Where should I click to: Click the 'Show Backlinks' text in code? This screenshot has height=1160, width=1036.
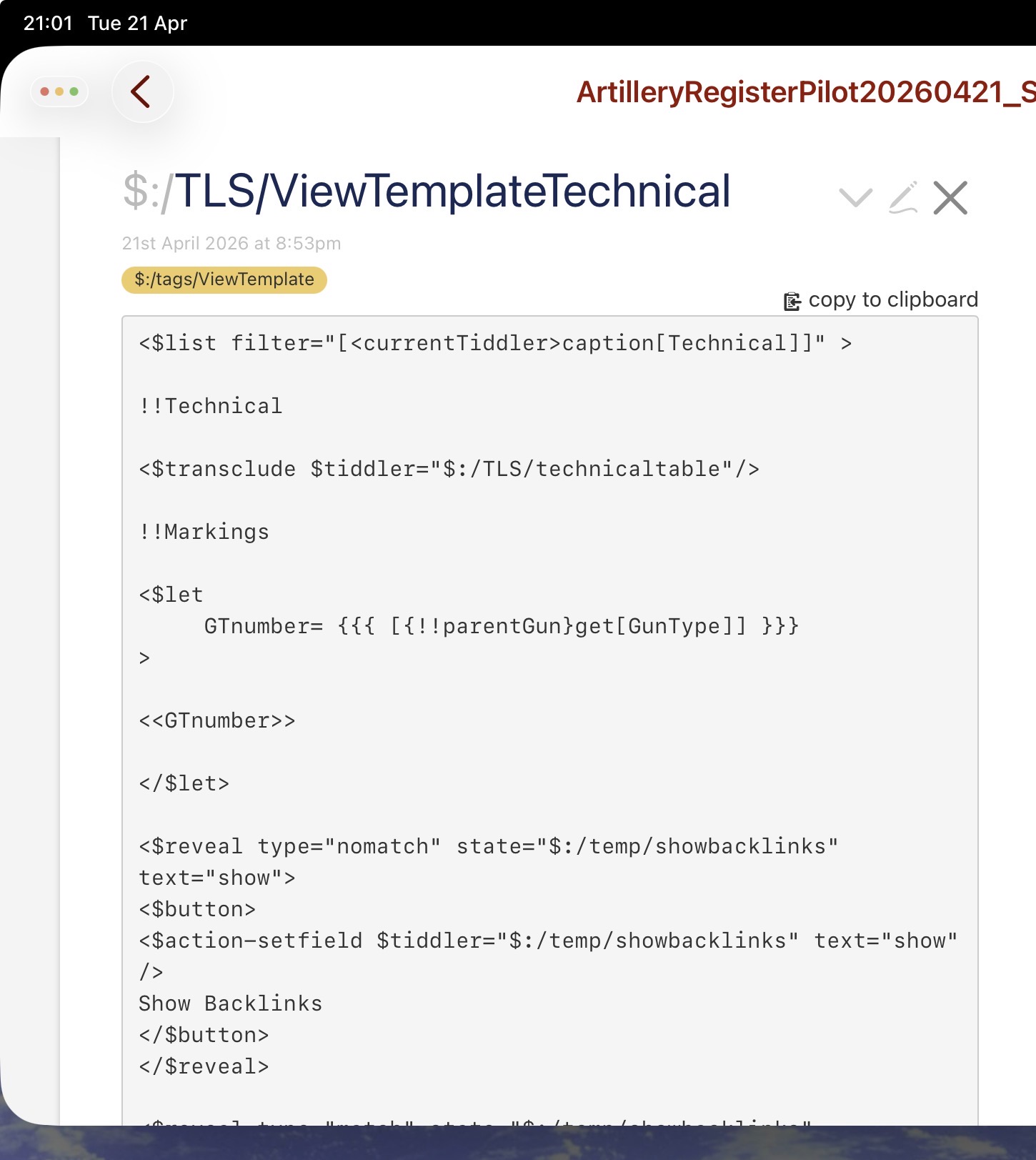(230, 1004)
